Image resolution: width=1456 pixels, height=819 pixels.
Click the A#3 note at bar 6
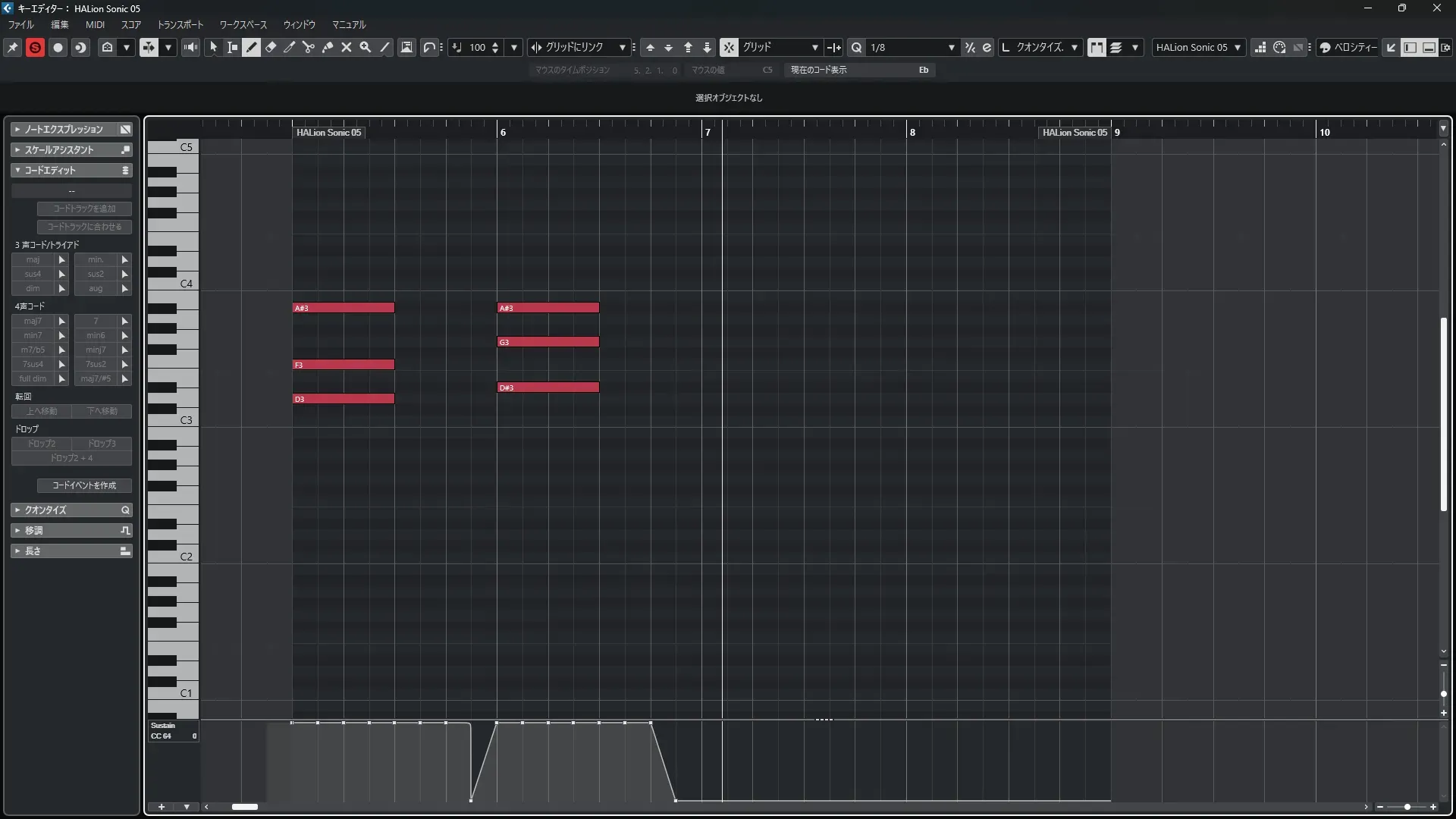click(x=548, y=308)
